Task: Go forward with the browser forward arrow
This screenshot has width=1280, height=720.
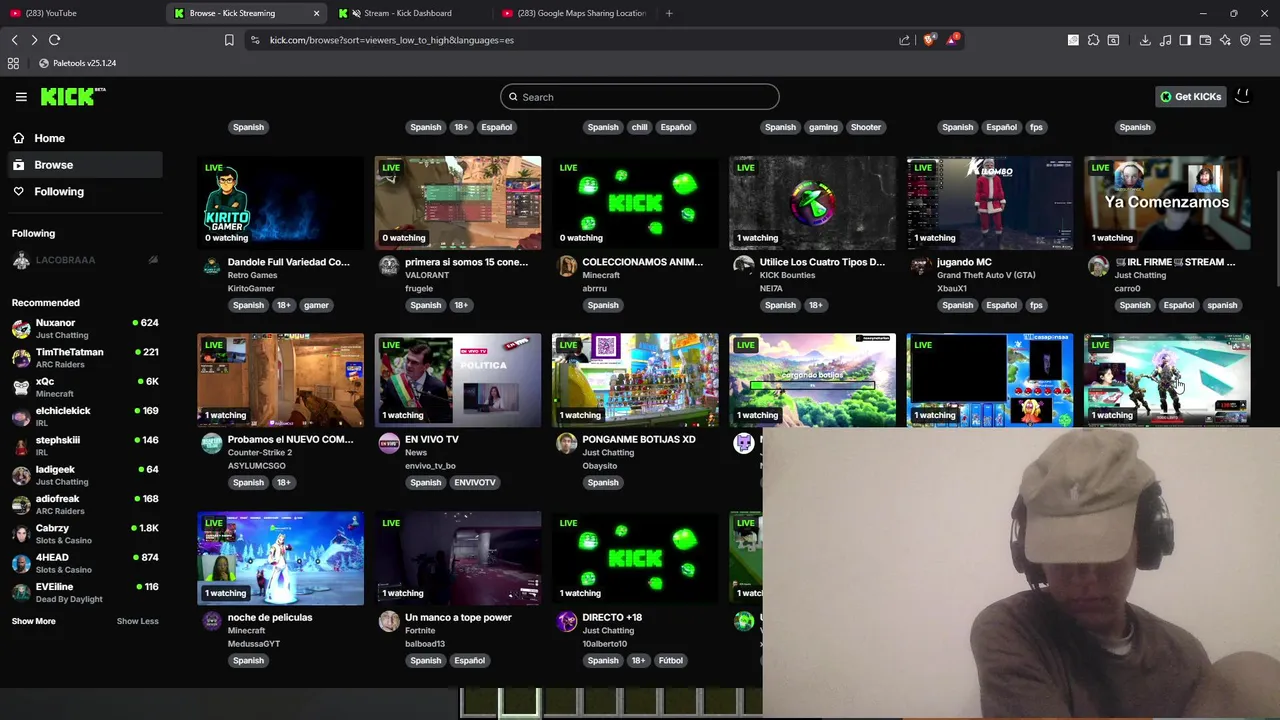Action: click(x=34, y=40)
